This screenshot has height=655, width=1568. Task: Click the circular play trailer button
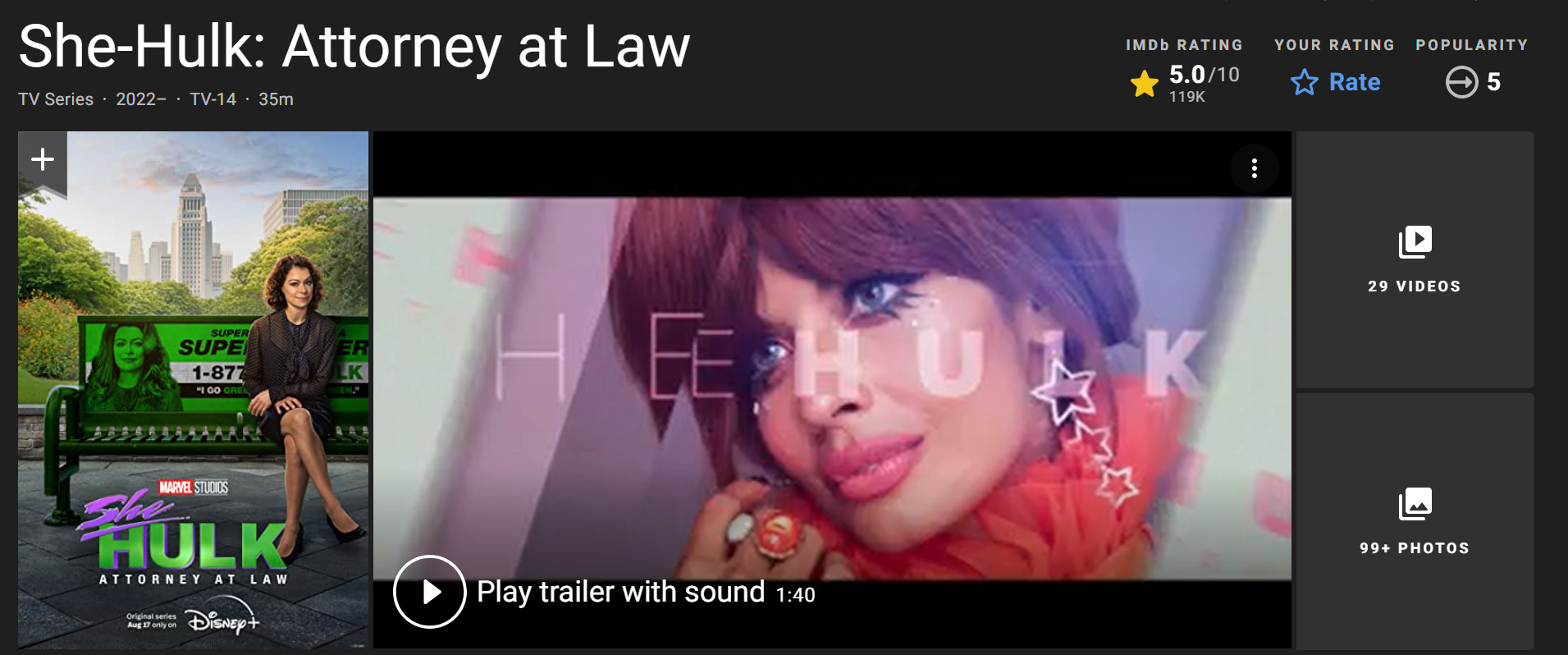click(x=430, y=592)
